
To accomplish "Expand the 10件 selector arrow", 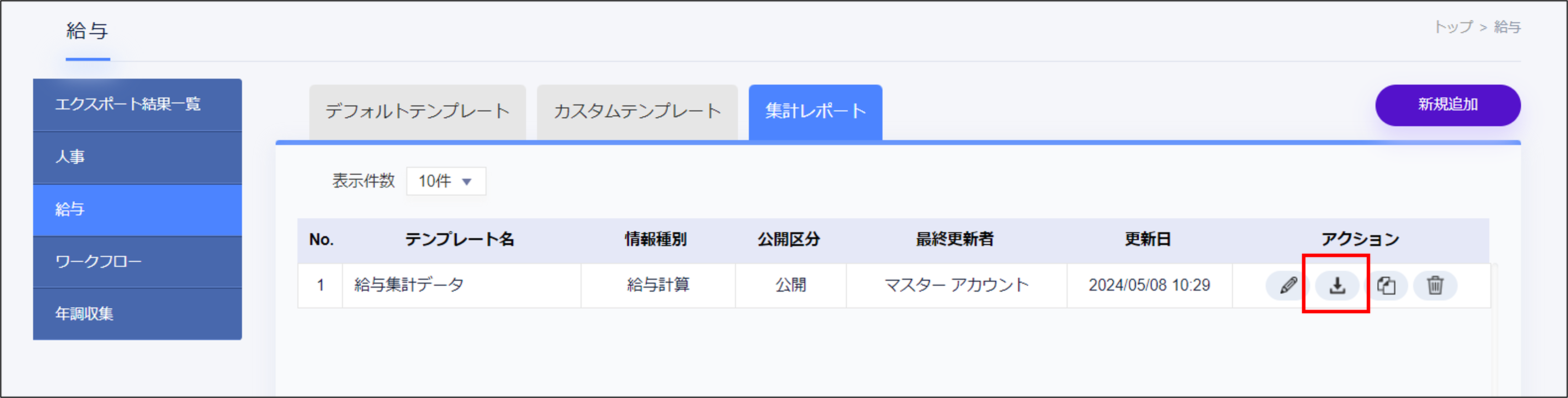I will click(x=467, y=181).
